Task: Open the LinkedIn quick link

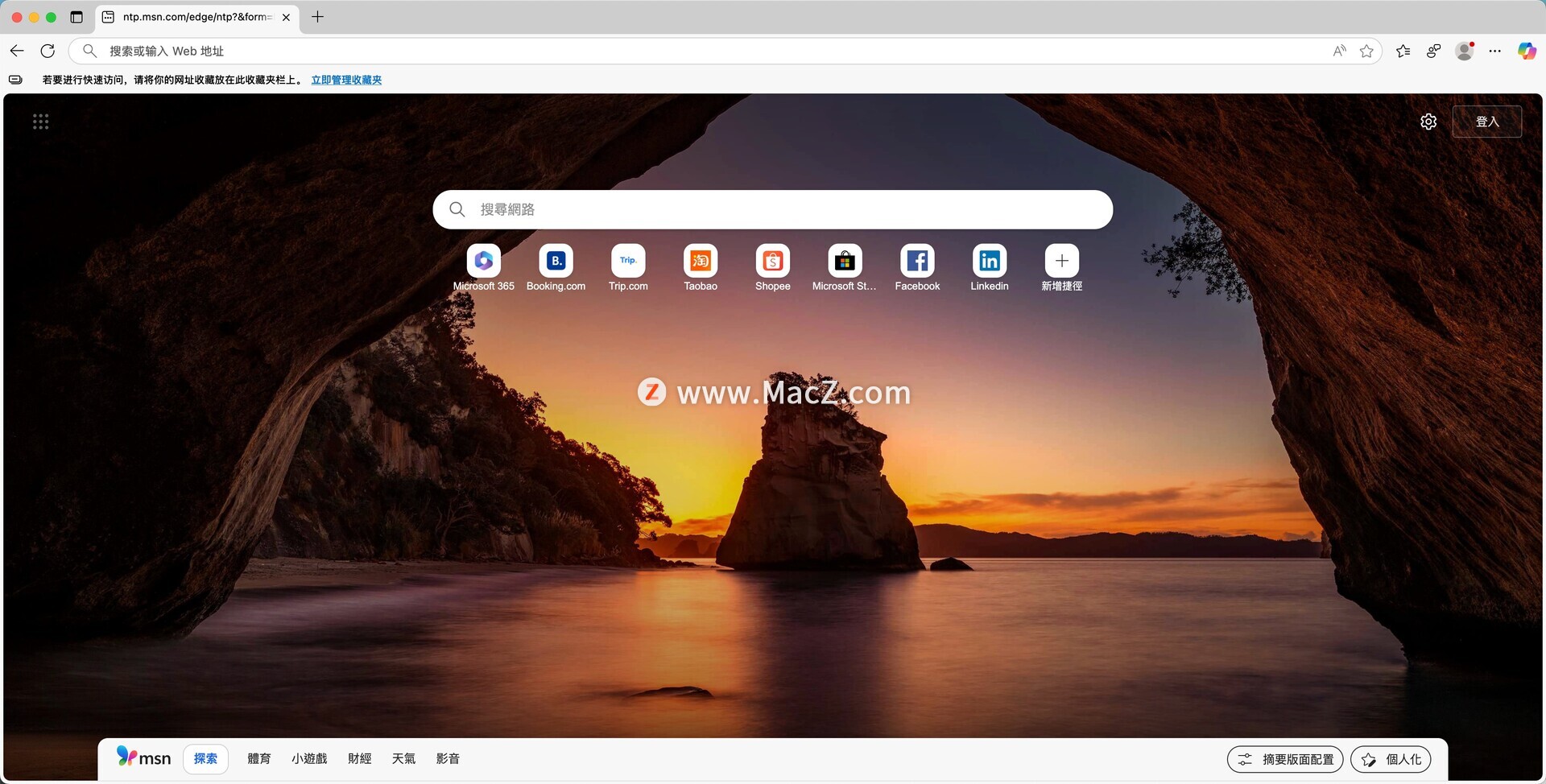Action: (x=989, y=262)
